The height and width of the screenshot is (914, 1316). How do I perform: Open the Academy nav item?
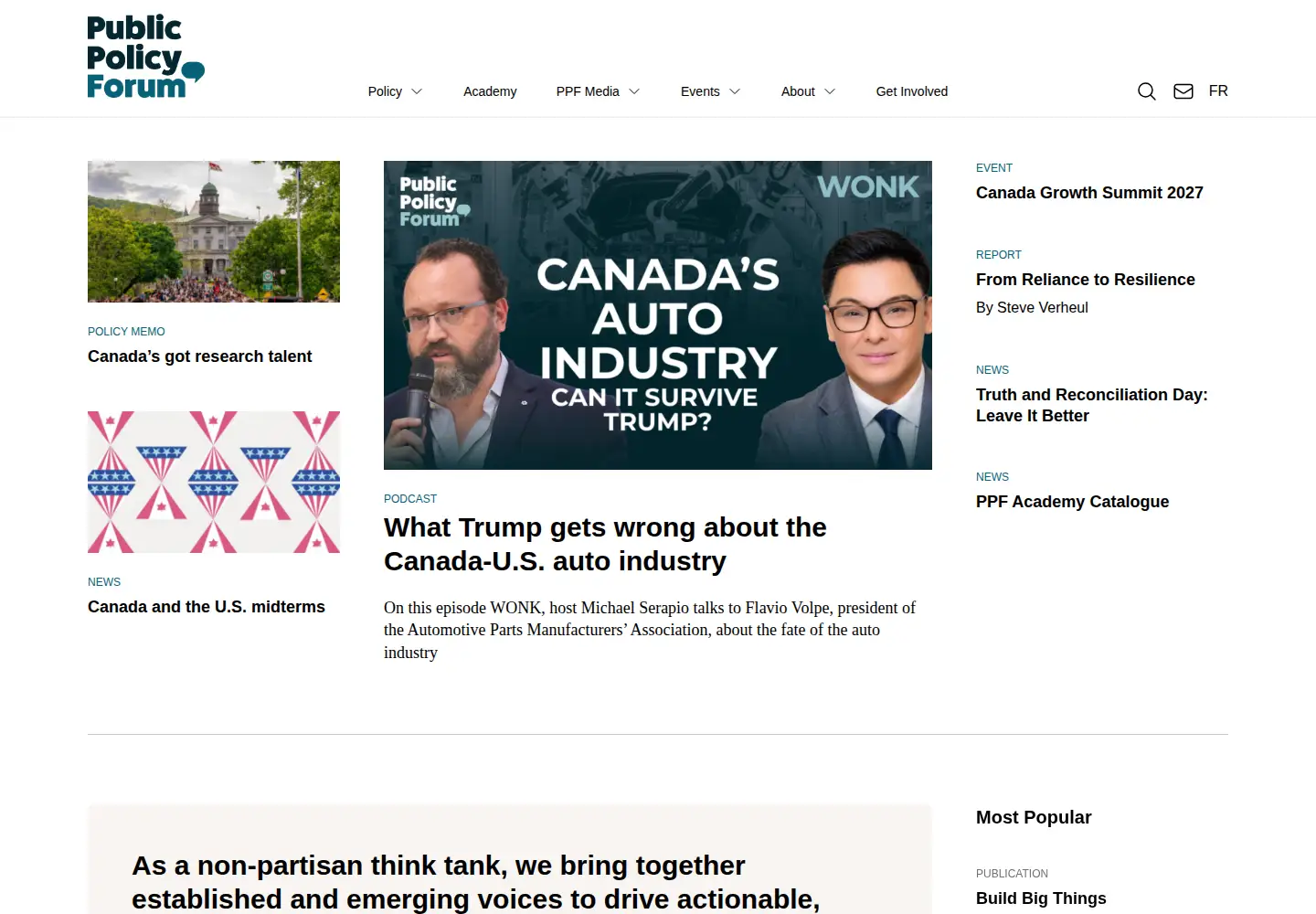click(490, 91)
